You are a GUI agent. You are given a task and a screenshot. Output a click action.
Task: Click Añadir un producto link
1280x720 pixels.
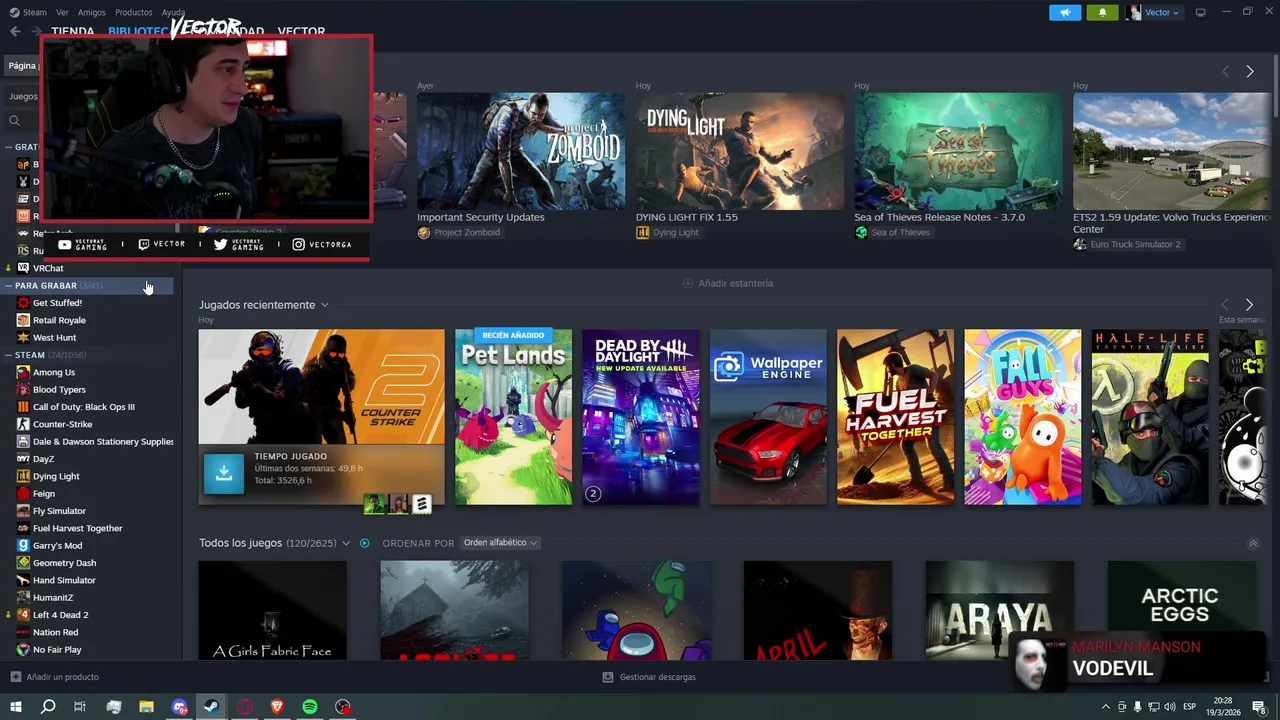click(x=62, y=677)
